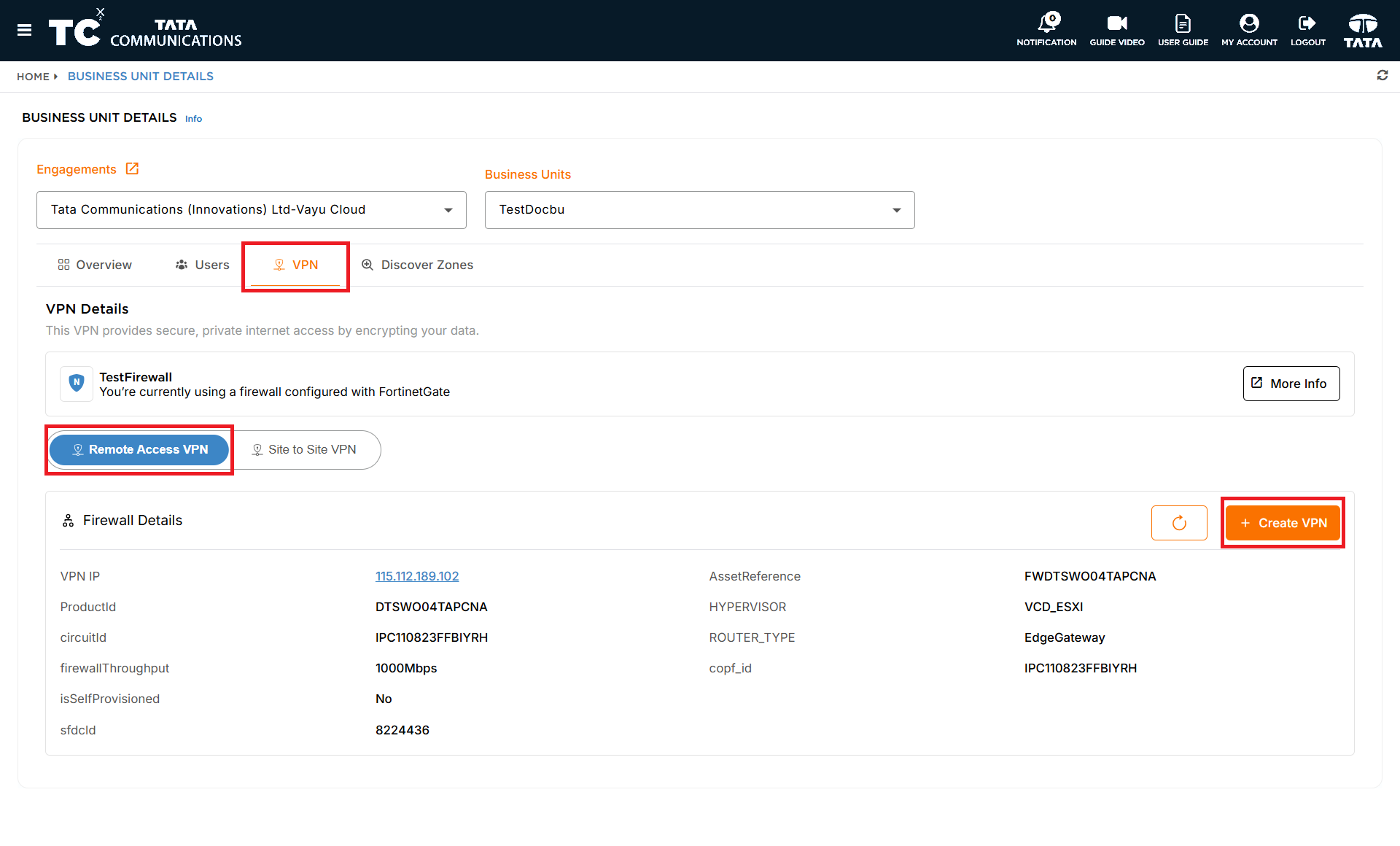Select Site to Site VPN toggle
The image size is (1400, 846).
[305, 450]
